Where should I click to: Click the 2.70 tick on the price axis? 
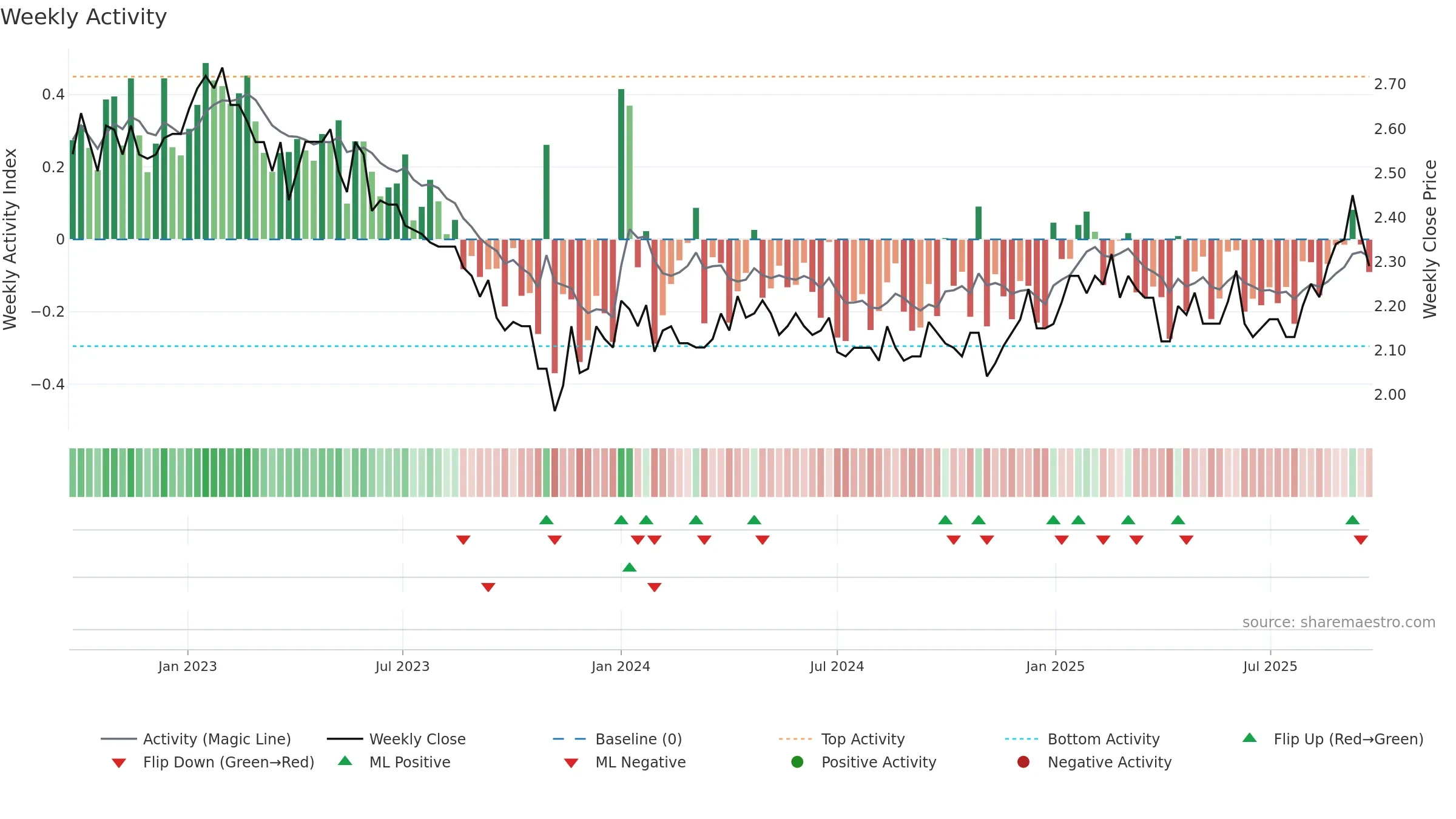pyautogui.click(x=1390, y=84)
